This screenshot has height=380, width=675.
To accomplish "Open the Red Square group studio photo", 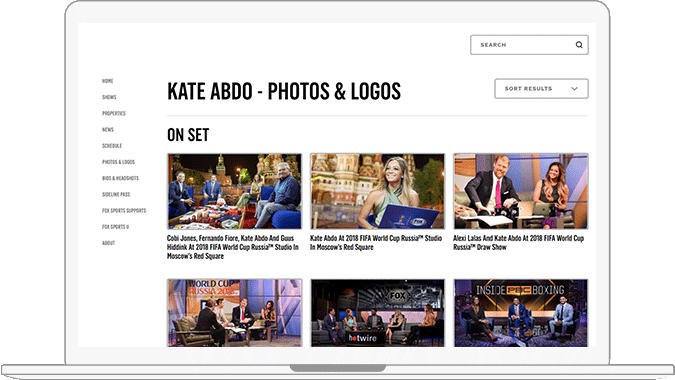I will (x=235, y=191).
